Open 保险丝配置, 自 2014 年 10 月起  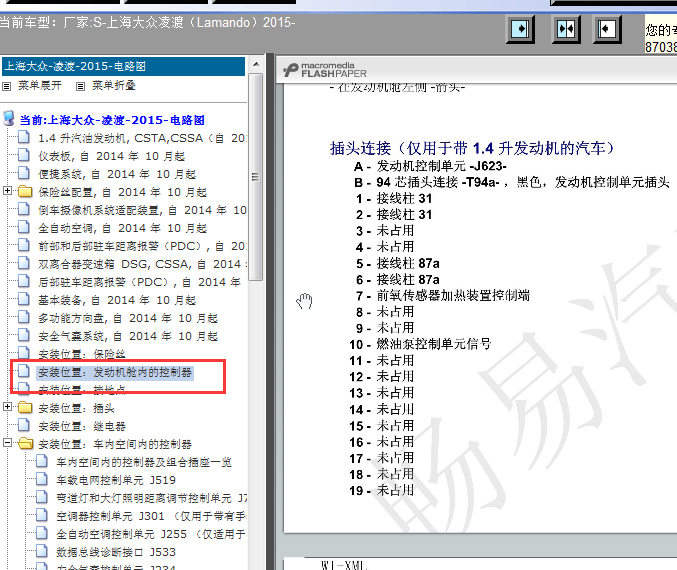[x=123, y=192]
